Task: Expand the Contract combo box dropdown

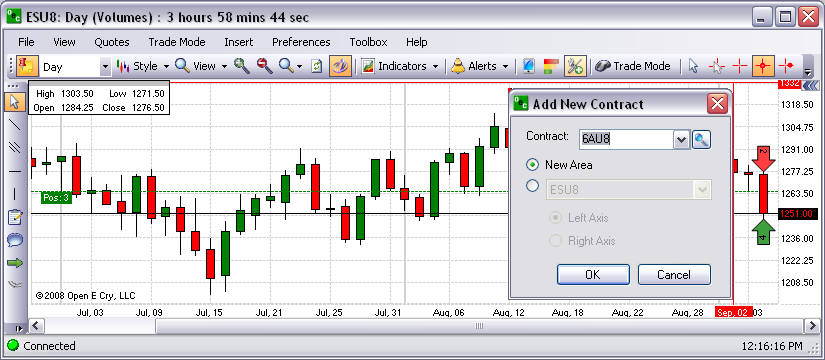Action: 681,139
